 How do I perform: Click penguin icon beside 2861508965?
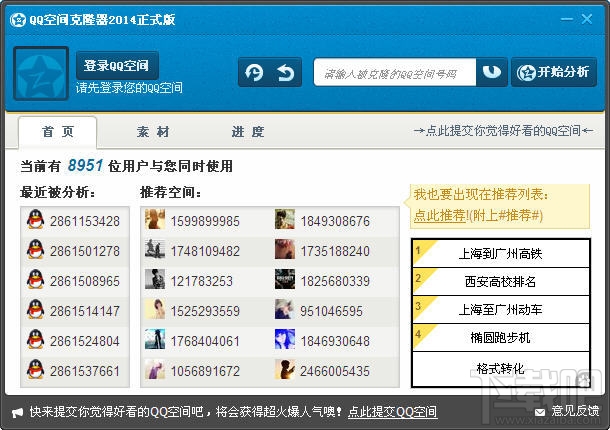point(35,279)
